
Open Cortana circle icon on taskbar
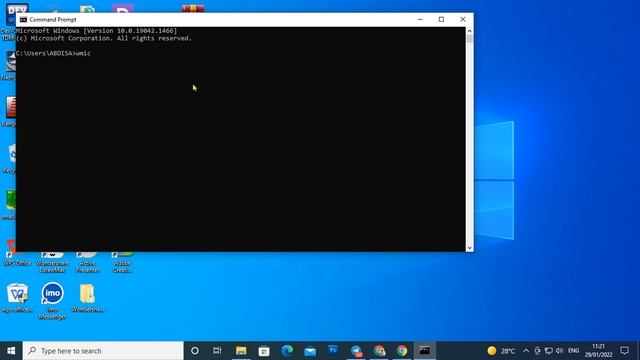point(195,351)
